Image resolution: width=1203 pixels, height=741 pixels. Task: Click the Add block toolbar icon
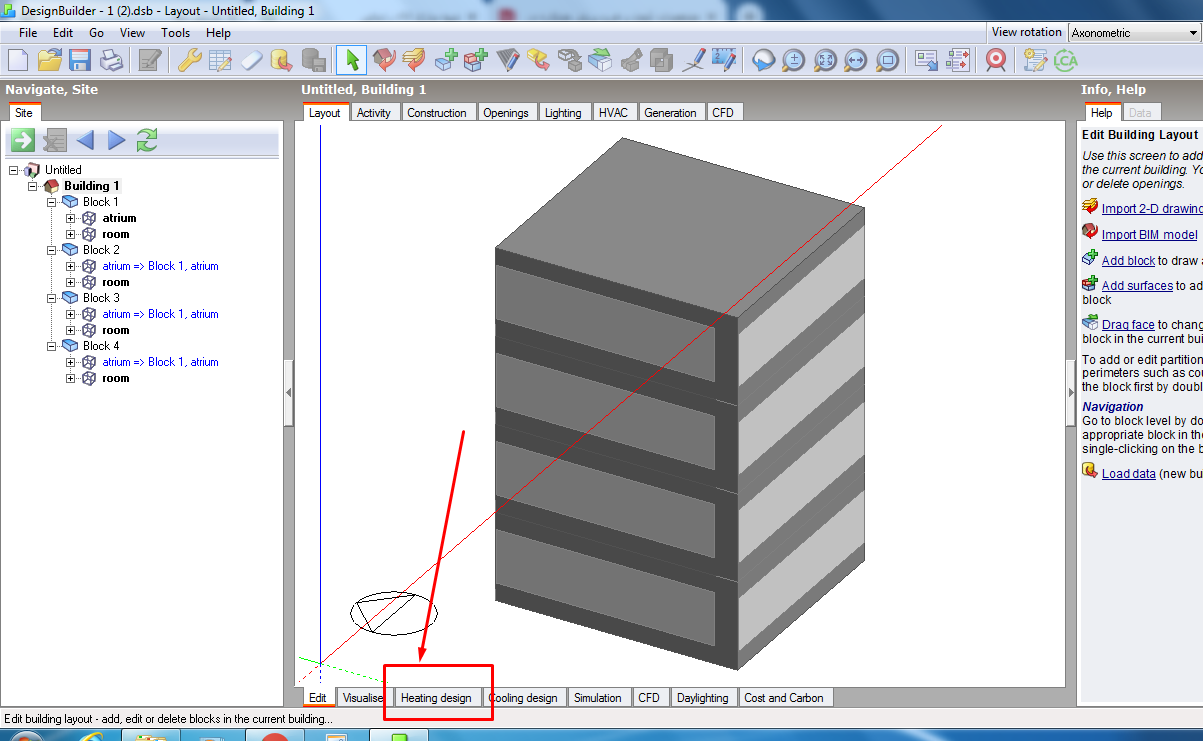coord(447,60)
